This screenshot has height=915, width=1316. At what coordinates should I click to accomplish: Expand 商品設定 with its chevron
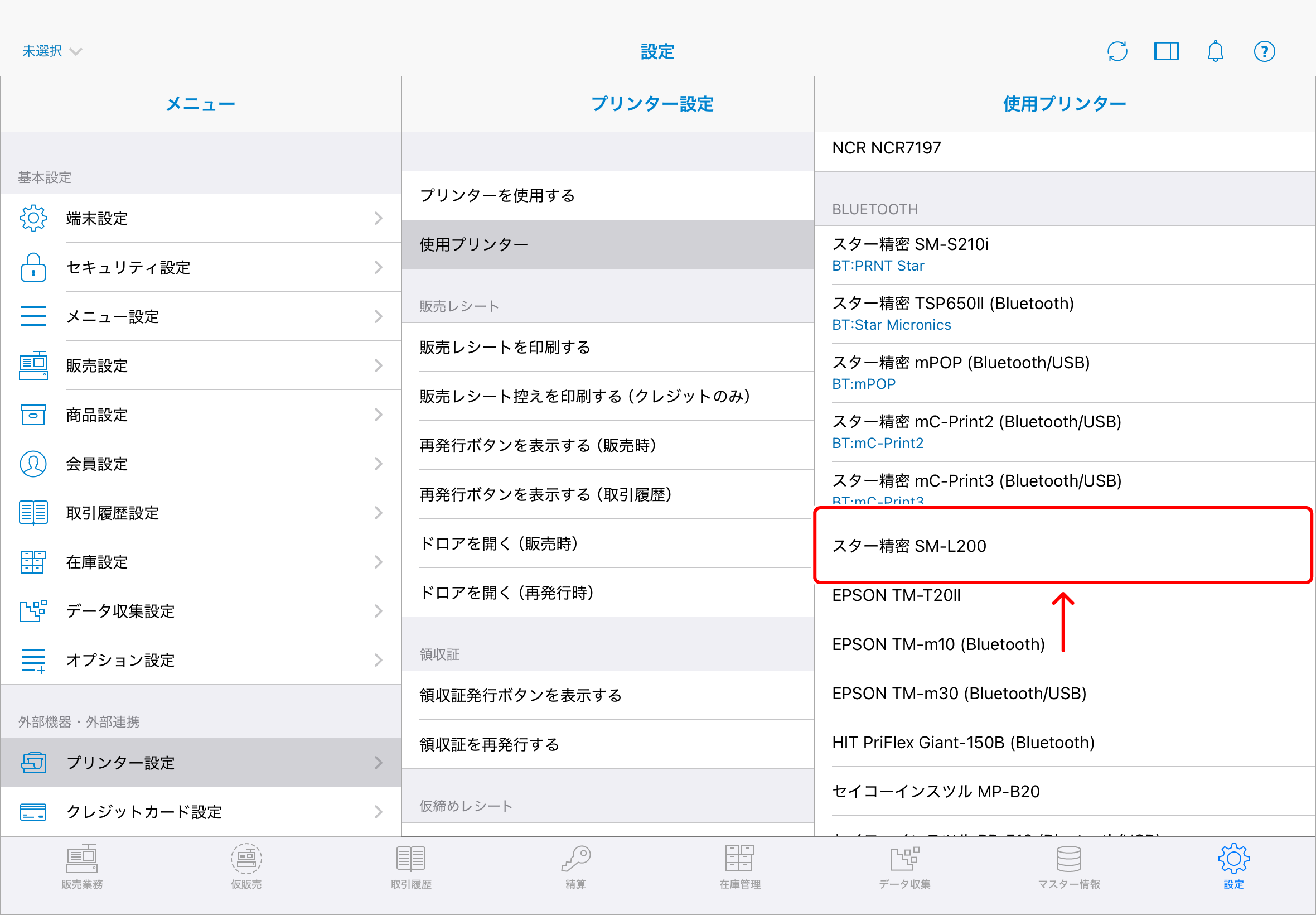378,415
